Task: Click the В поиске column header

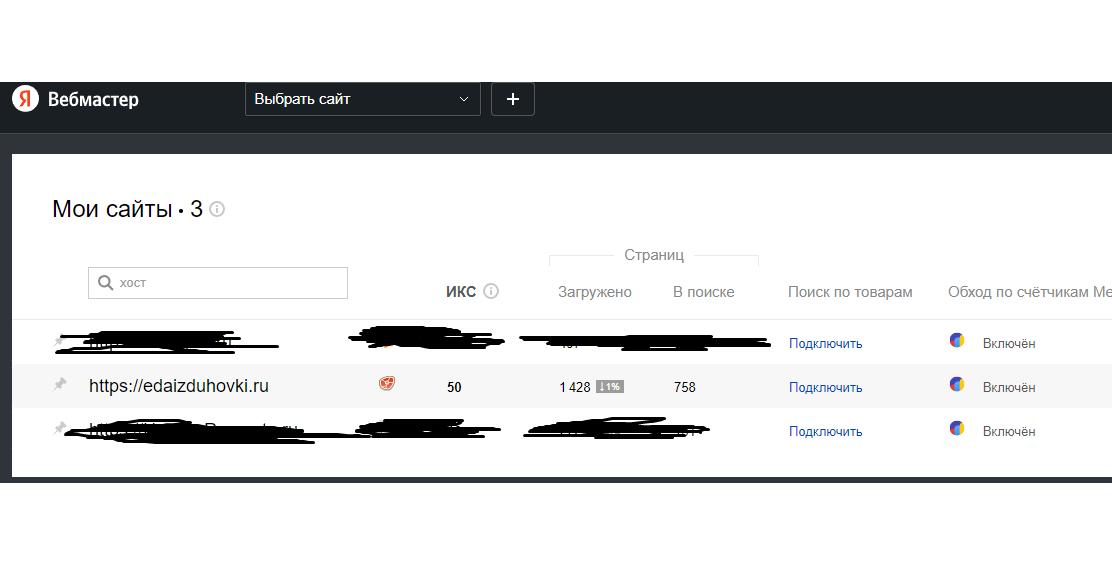Action: [704, 292]
